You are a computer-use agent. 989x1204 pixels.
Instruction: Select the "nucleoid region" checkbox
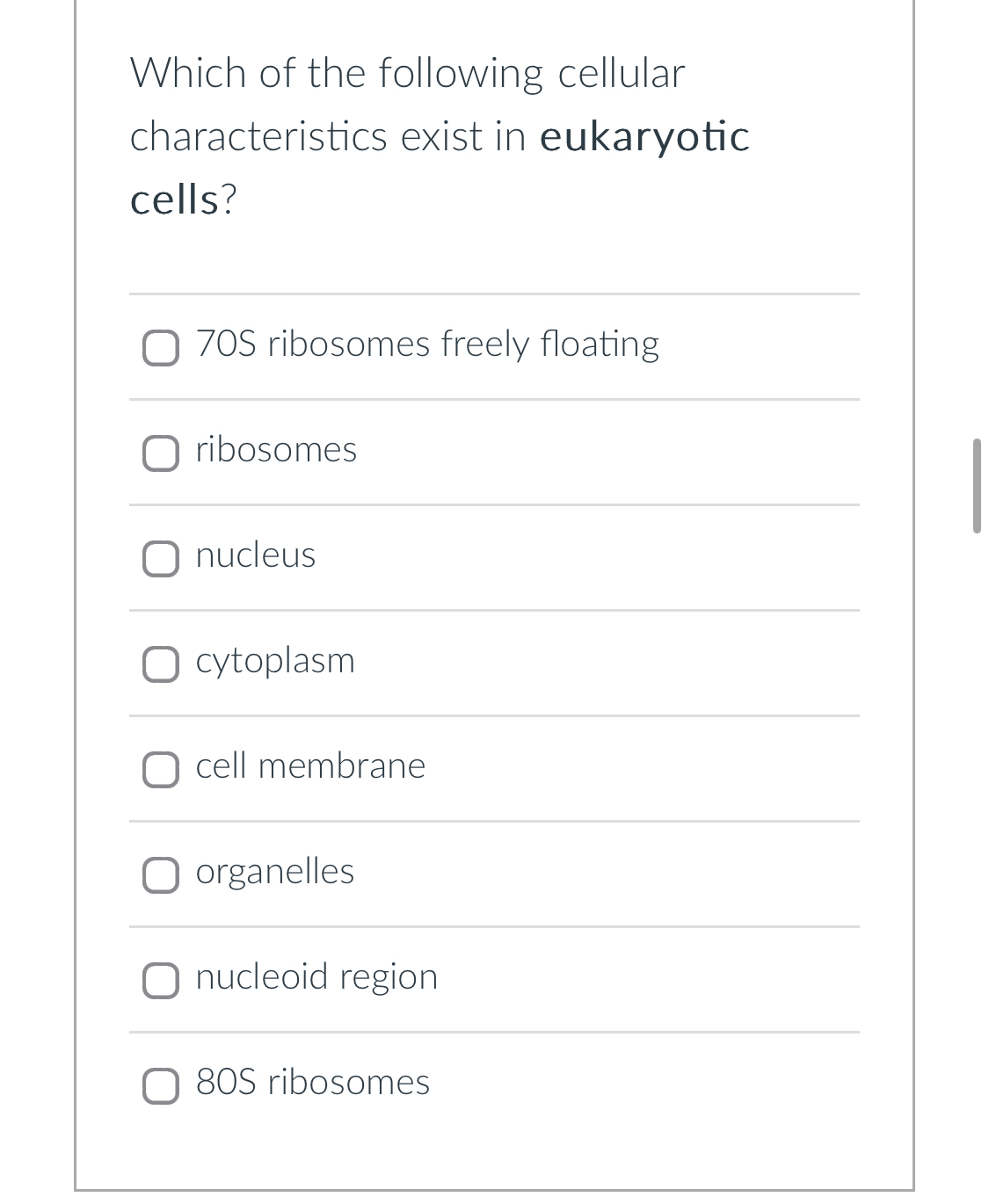(160, 980)
